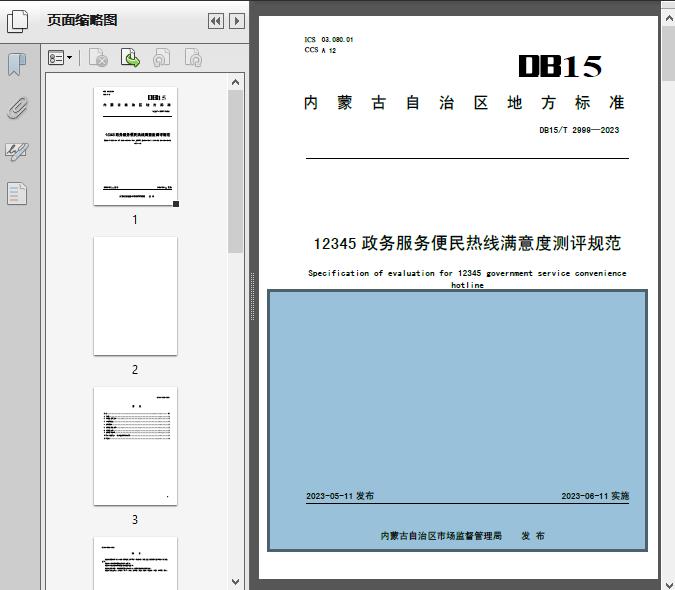
Task: Expand the thumbnails pane with right-arrow button
Action: 236,21
